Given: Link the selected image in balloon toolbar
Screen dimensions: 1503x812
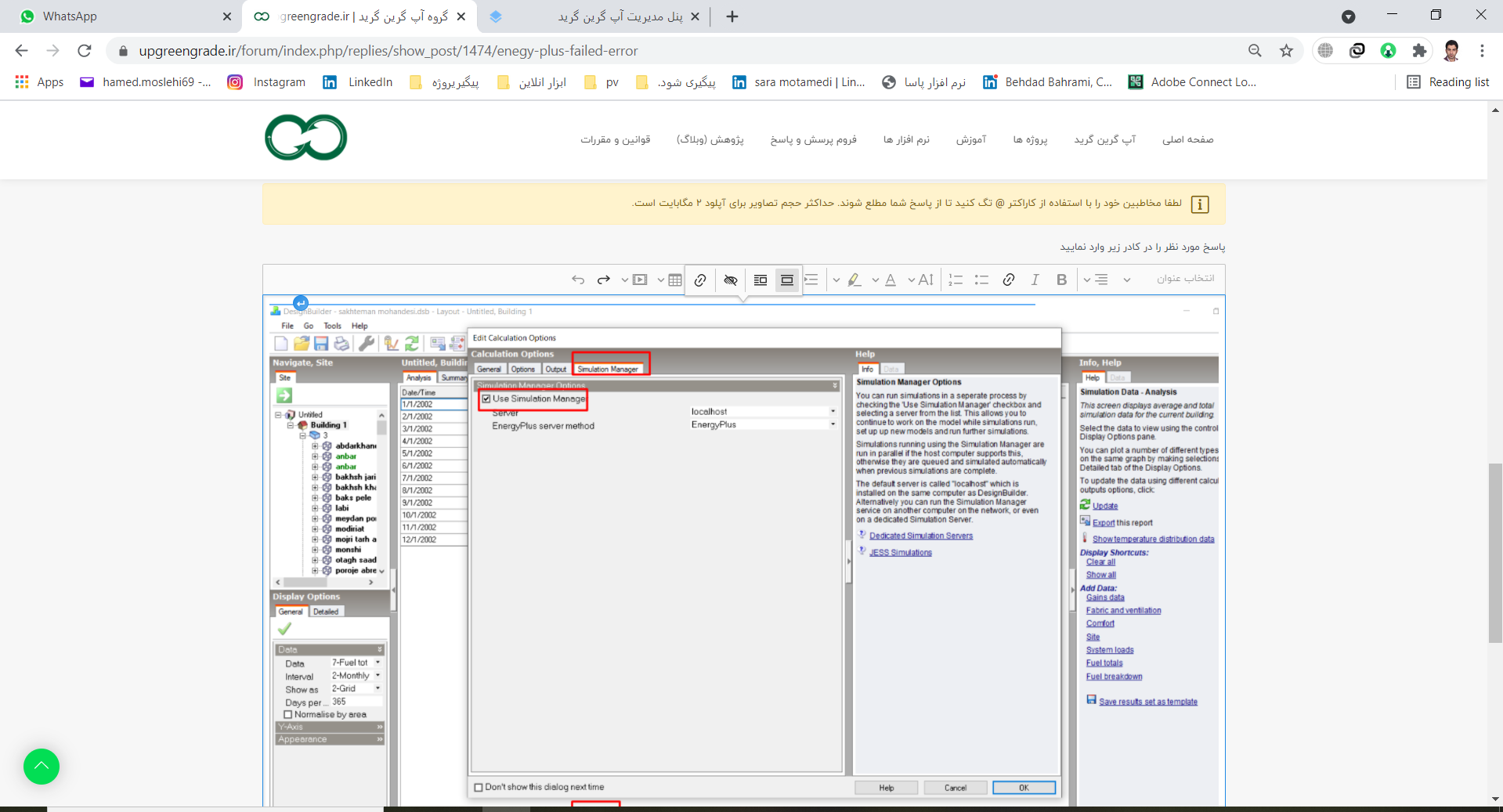Looking at the screenshot, I should point(700,280).
